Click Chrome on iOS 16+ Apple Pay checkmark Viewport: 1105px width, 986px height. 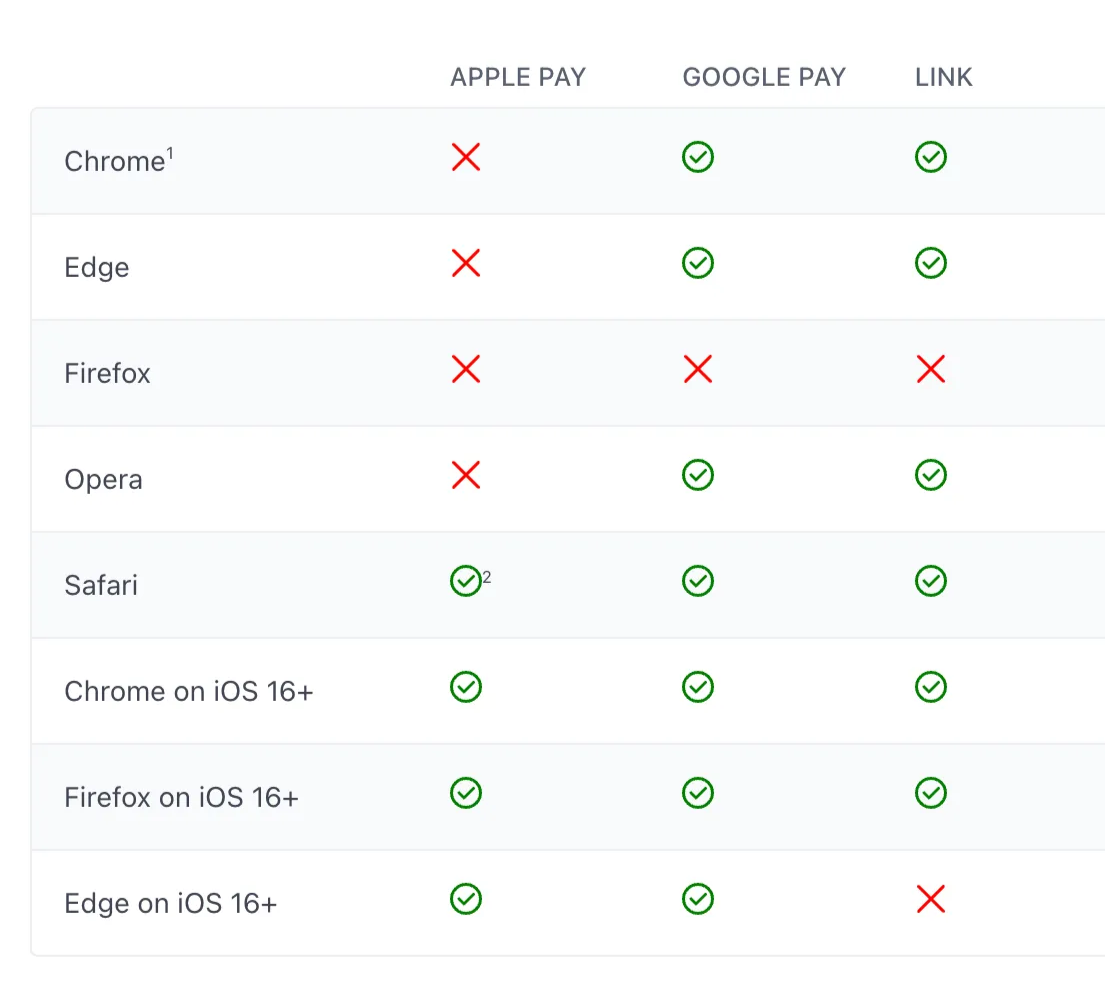point(466,687)
